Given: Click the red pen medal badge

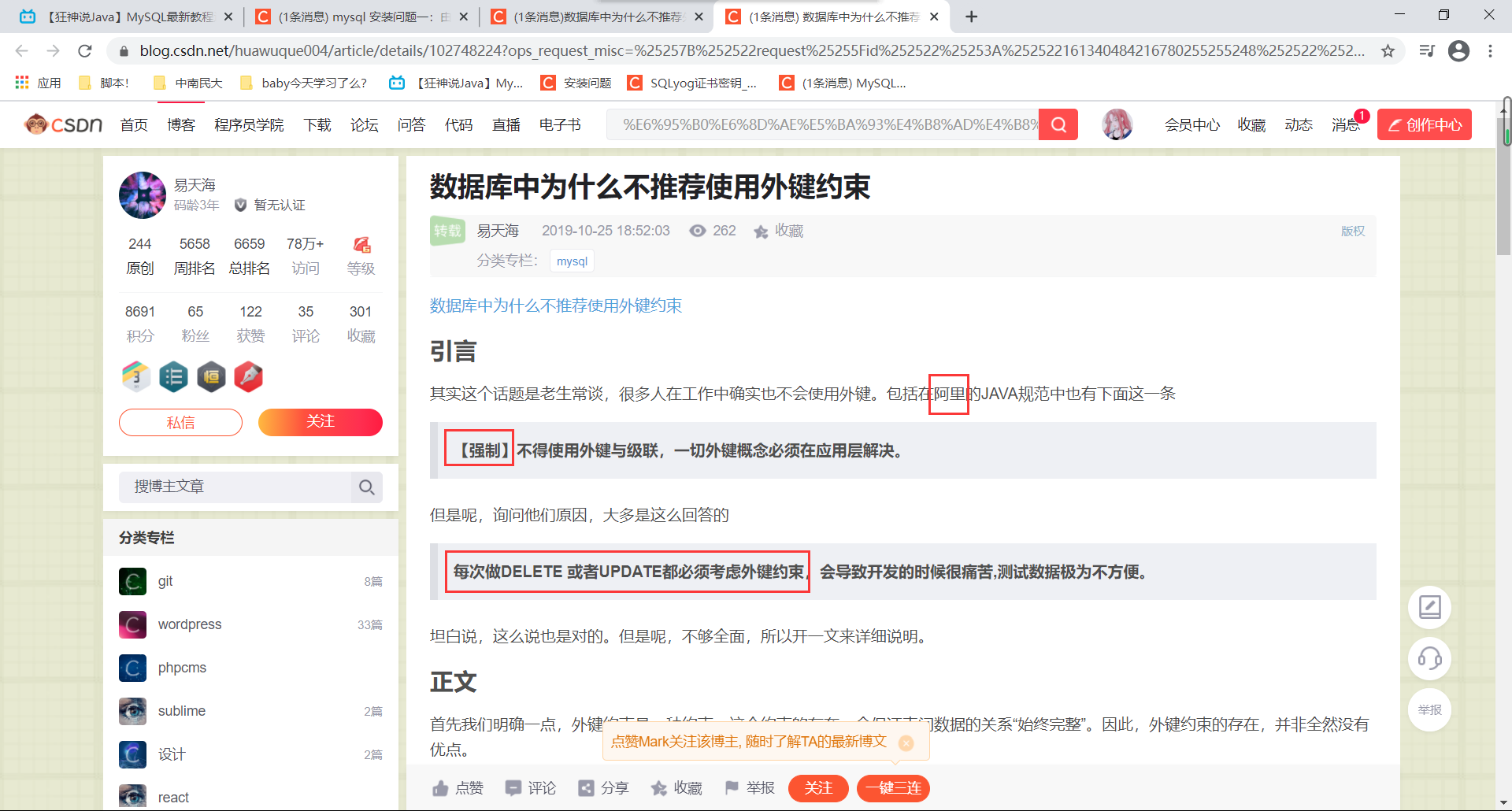Looking at the screenshot, I should click(249, 377).
